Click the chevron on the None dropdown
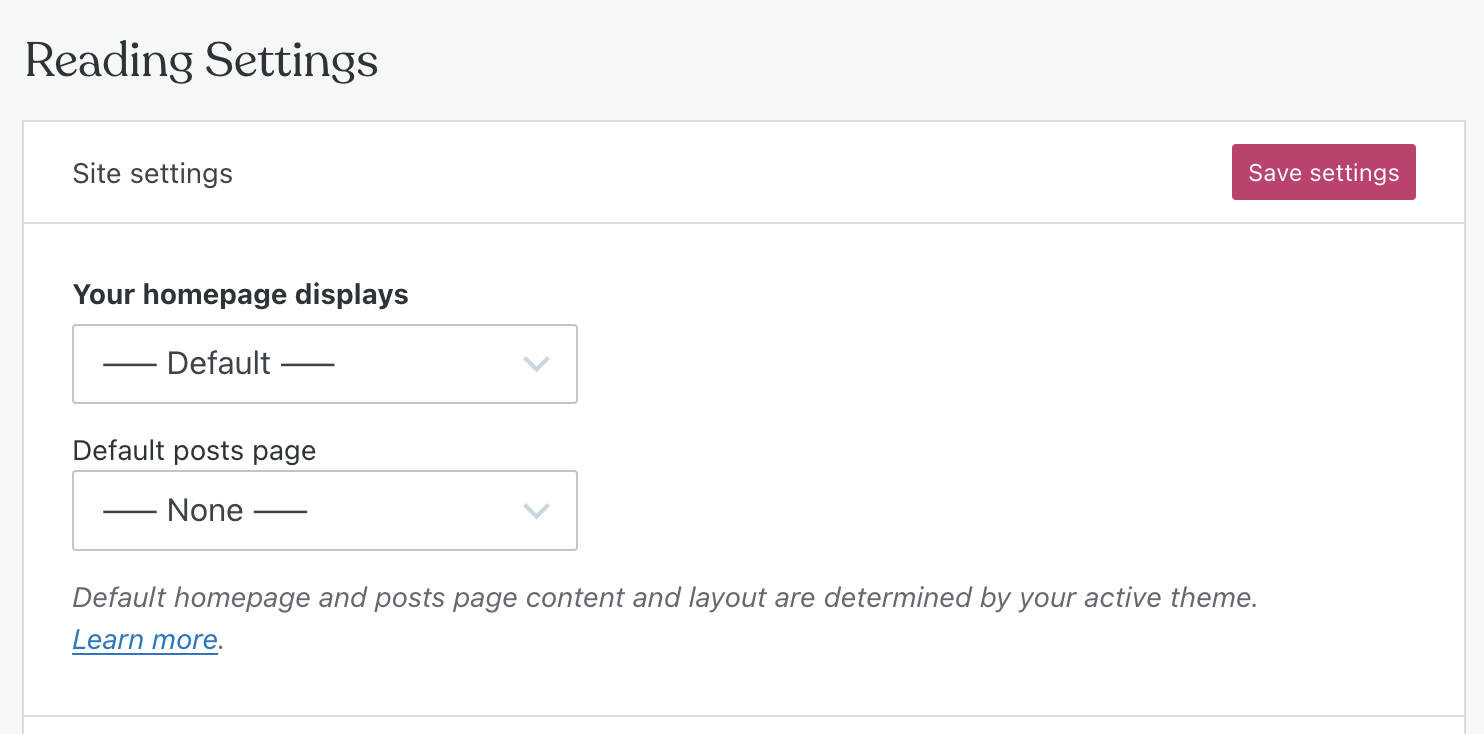 click(537, 510)
